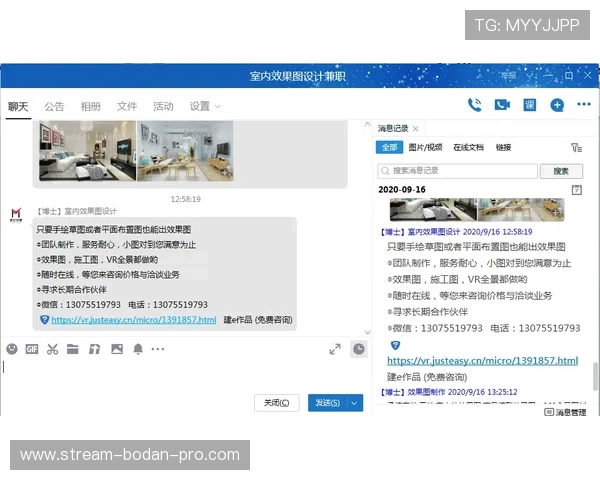
Task: Filter records by 图片/视频
Action: [425, 147]
